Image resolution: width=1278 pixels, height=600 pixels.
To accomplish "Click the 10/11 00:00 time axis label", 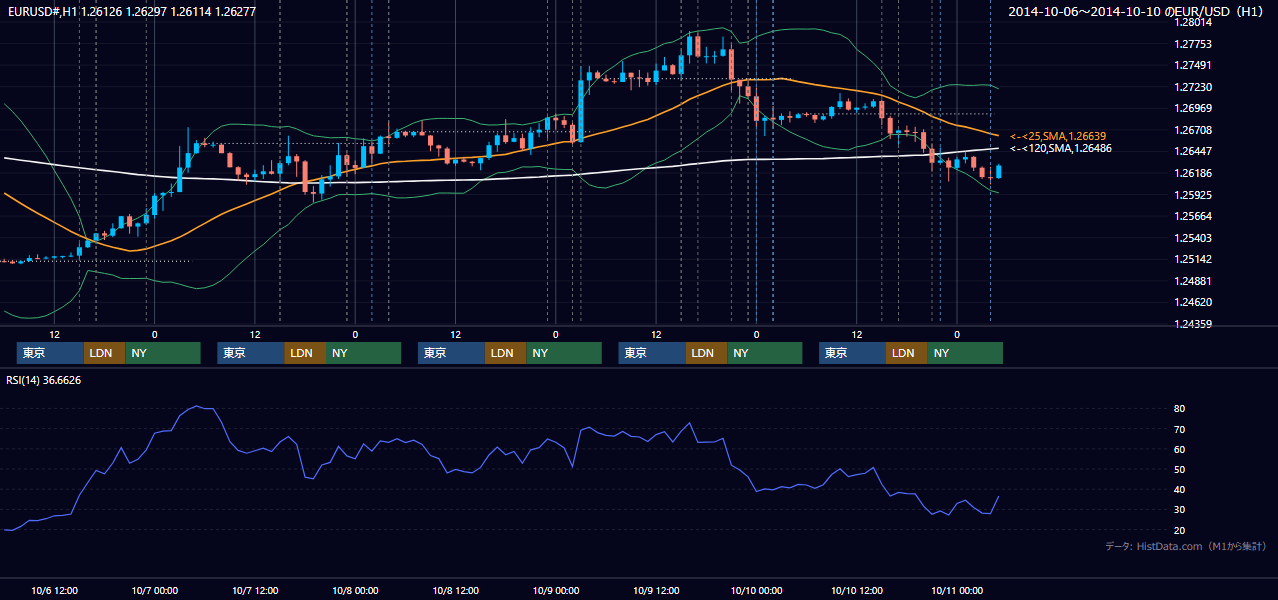I will click(957, 590).
